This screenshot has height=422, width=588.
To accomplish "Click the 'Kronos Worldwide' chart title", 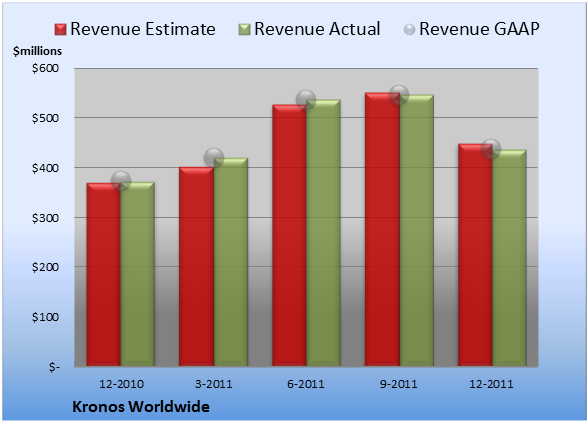I will point(141,407).
